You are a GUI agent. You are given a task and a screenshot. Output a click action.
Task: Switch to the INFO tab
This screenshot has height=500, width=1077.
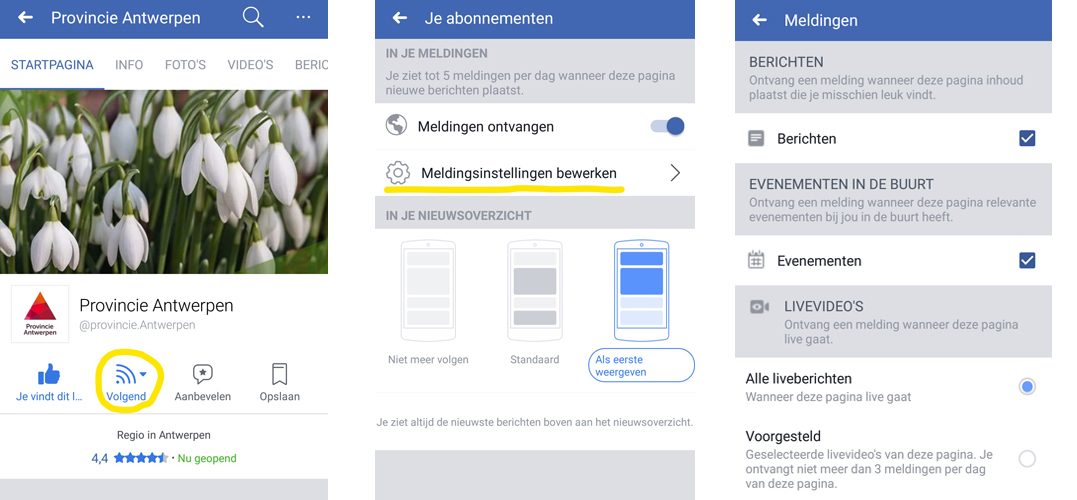coord(129,65)
